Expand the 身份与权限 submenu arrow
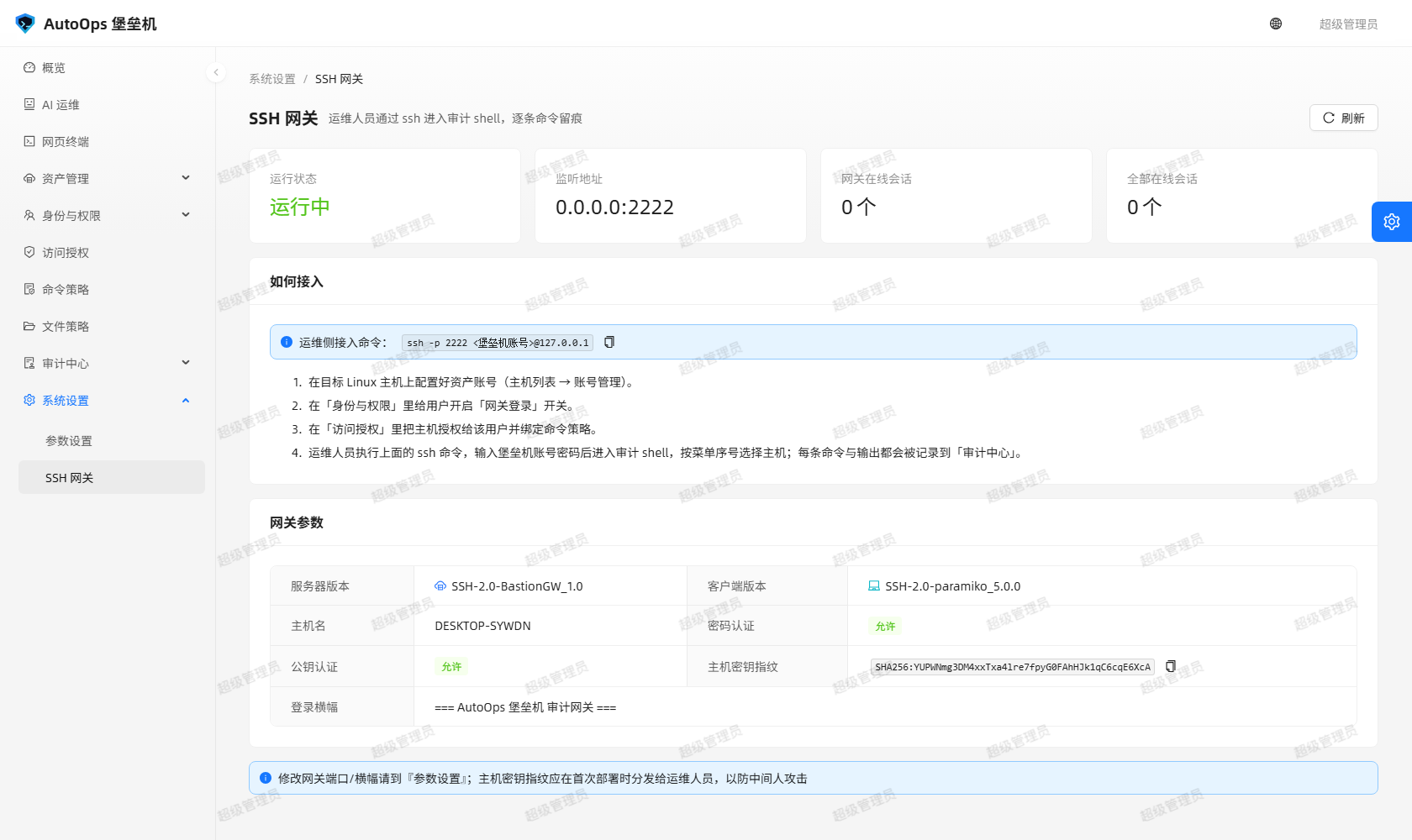Viewport: 1412px width, 840px height. coord(186,215)
